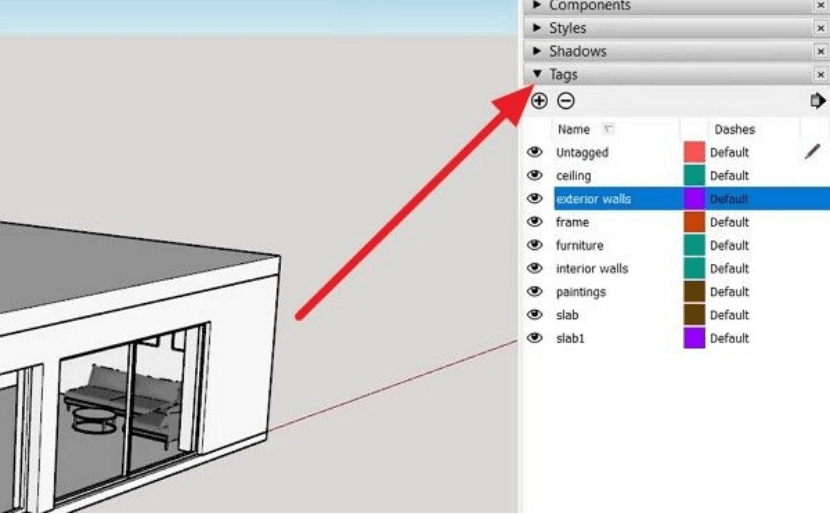Change the furniture teal color swatch

tap(694, 245)
